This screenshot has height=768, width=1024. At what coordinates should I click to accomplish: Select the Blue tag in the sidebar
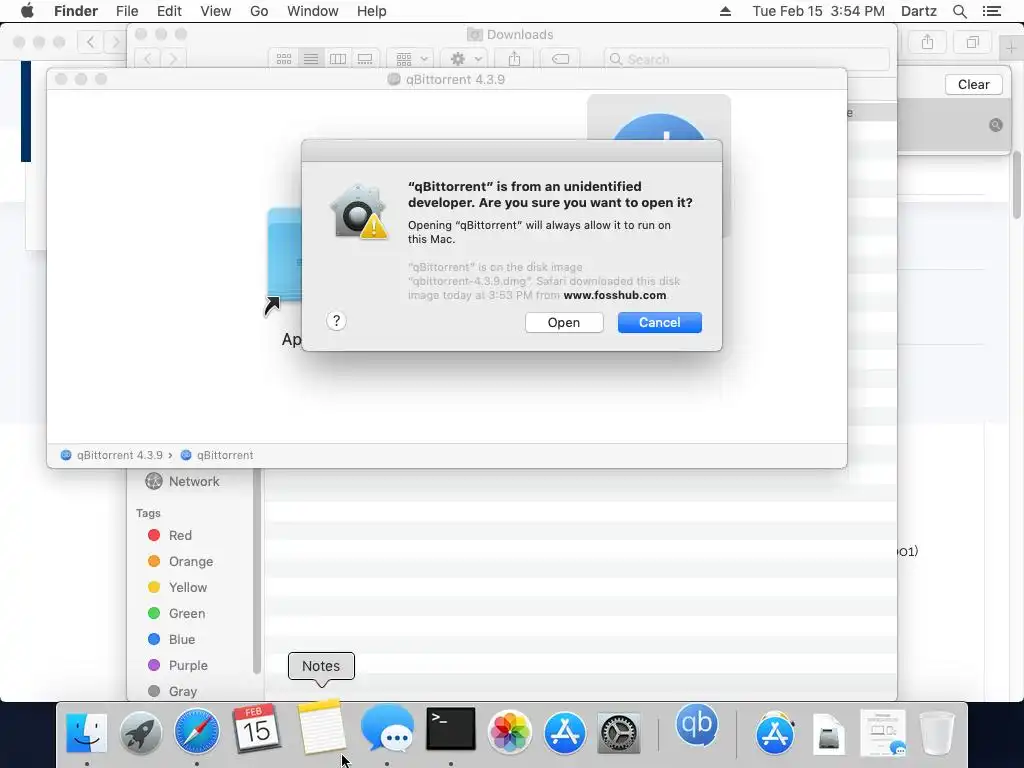[172, 639]
